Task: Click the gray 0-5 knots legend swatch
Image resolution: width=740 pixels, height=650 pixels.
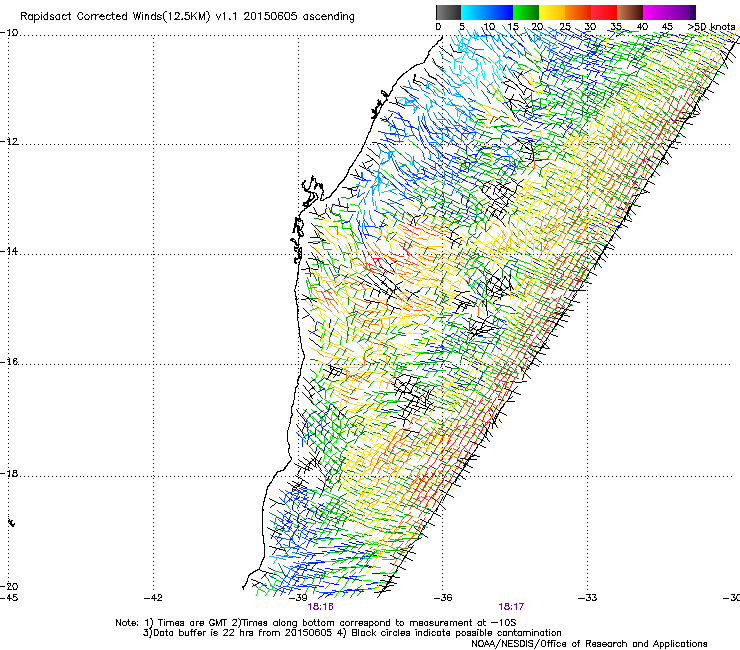Action: coord(448,12)
